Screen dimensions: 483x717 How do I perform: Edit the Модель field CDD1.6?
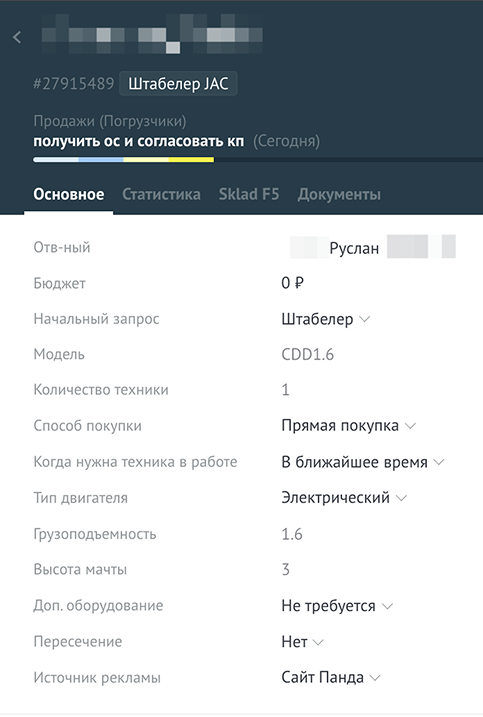coord(308,354)
